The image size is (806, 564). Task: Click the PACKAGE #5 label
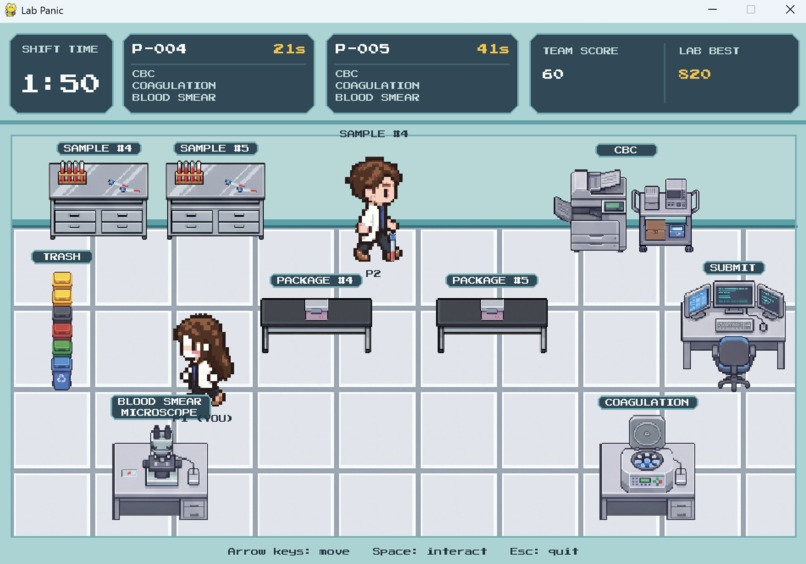[491, 281]
